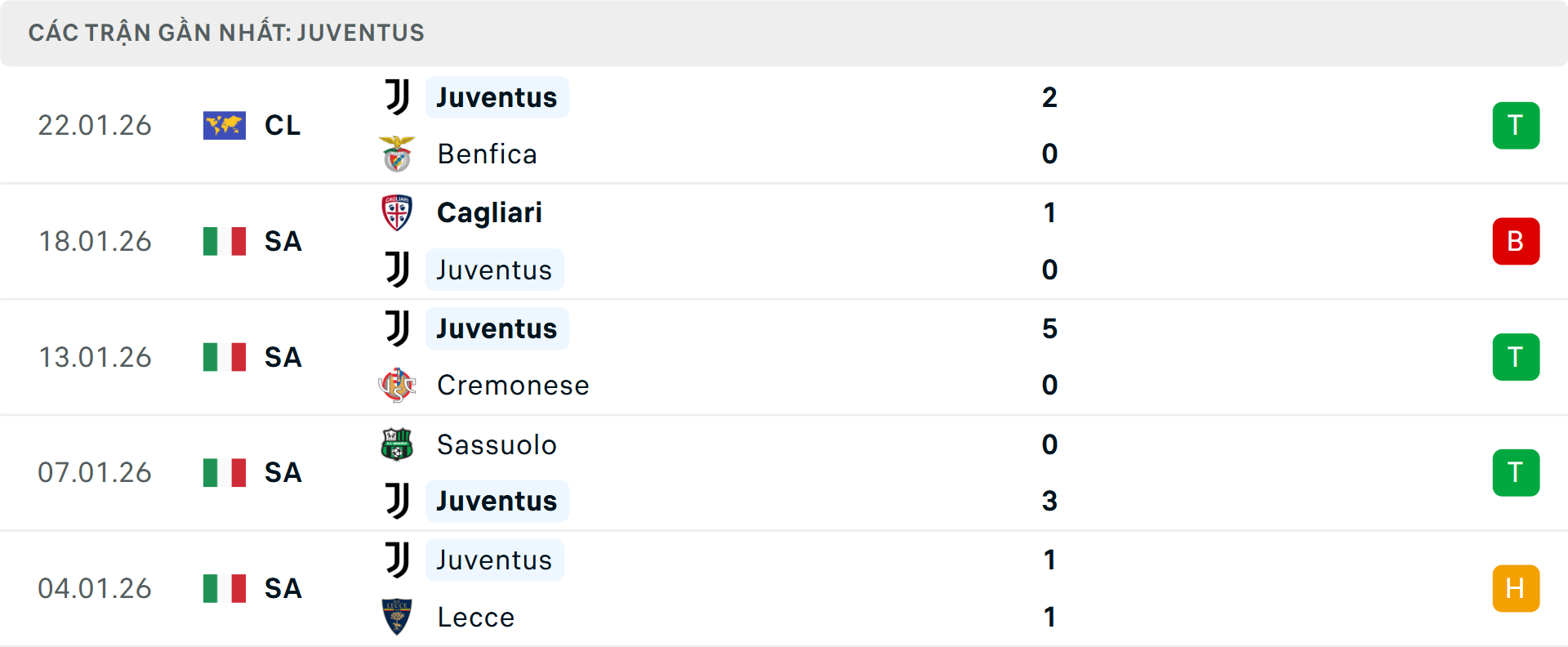Toggle the orange H badge for Lecce match
The height and width of the screenshot is (647, 1568).
(x=1516, y=588)
